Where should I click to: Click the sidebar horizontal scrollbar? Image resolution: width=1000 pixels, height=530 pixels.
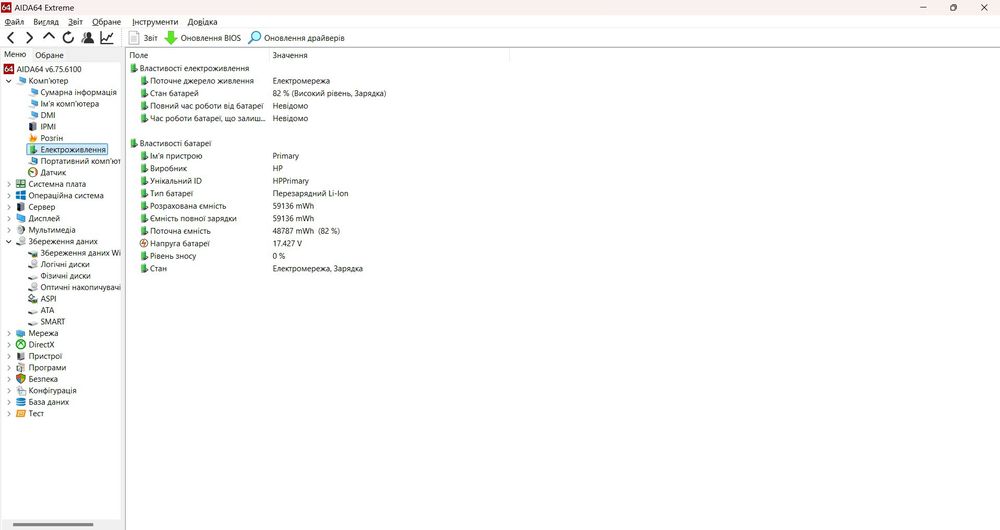pyautogui.click(x=53, y=525)
